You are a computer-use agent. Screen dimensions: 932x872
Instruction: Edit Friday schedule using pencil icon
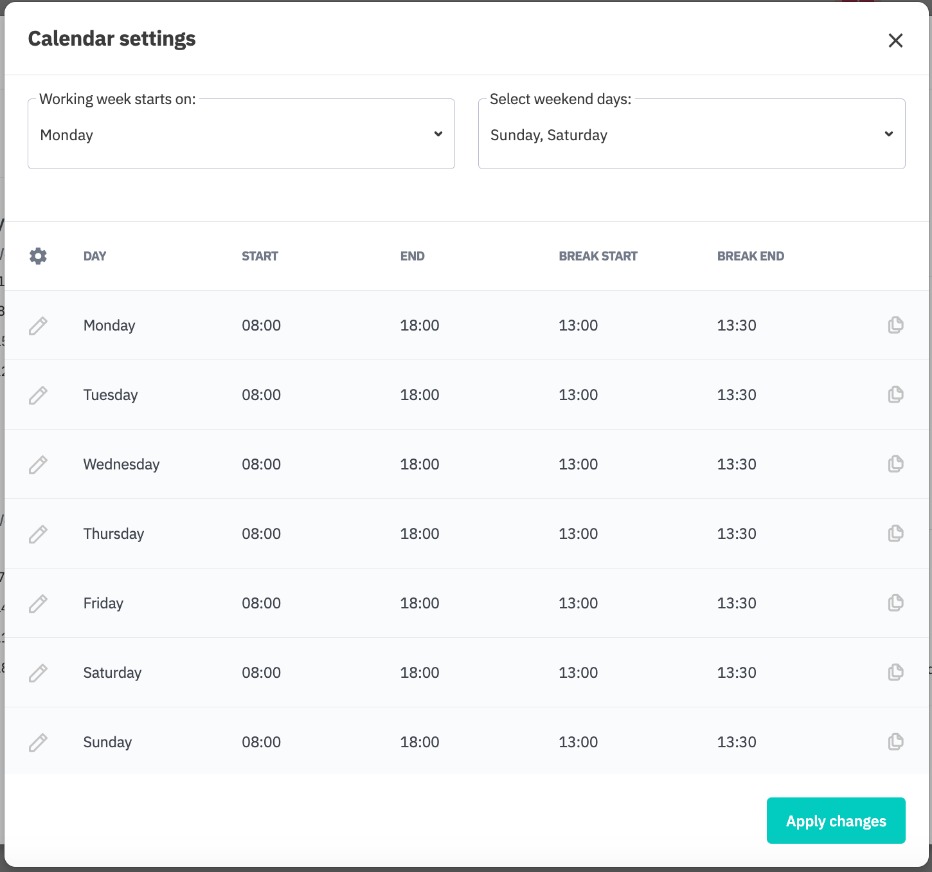(38, 604)
